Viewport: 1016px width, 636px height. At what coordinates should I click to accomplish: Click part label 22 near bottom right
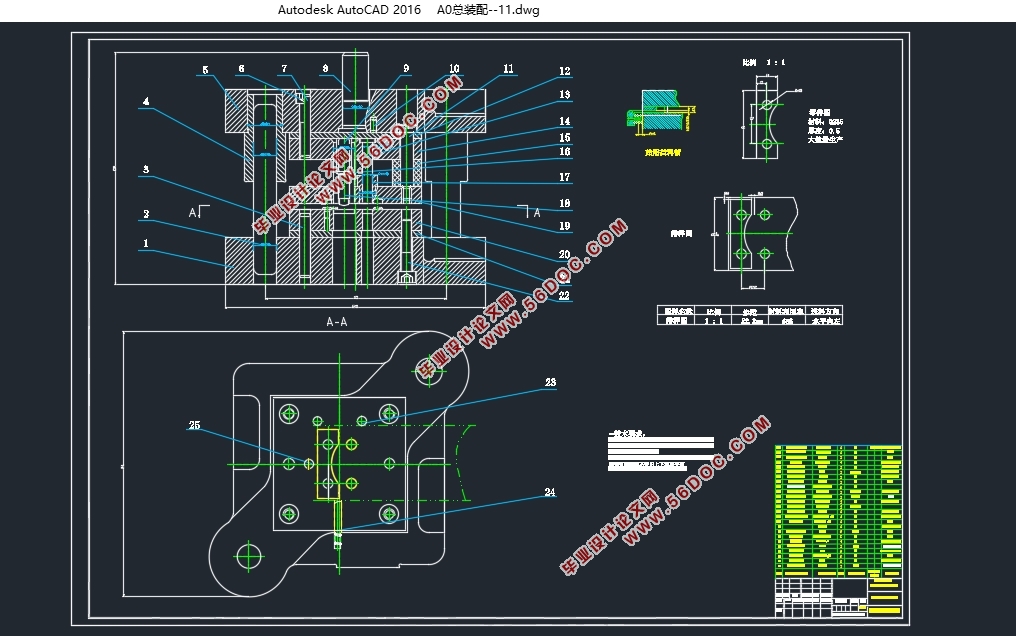point(565,296)
